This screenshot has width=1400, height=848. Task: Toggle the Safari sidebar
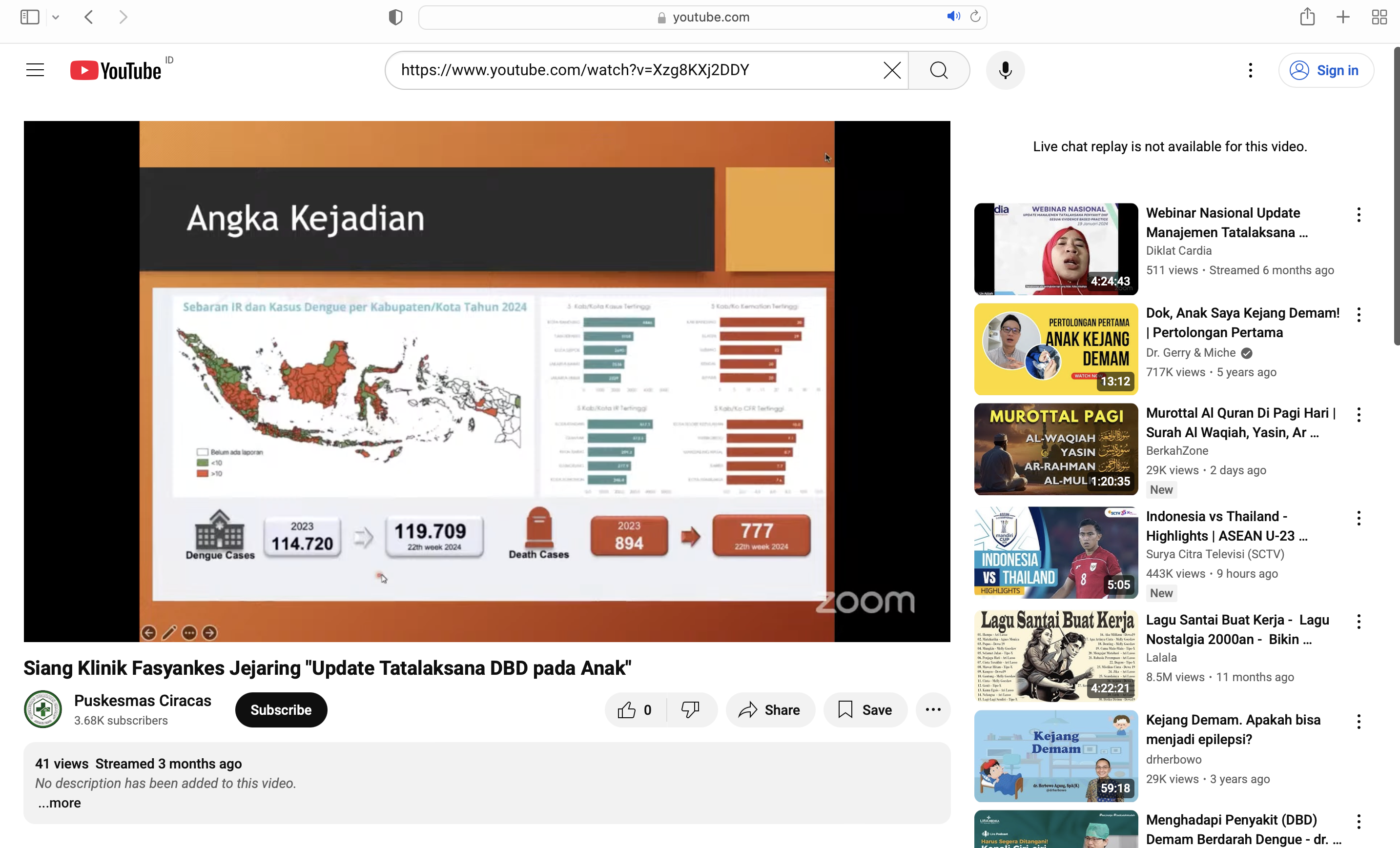click(x=30, y=17)
